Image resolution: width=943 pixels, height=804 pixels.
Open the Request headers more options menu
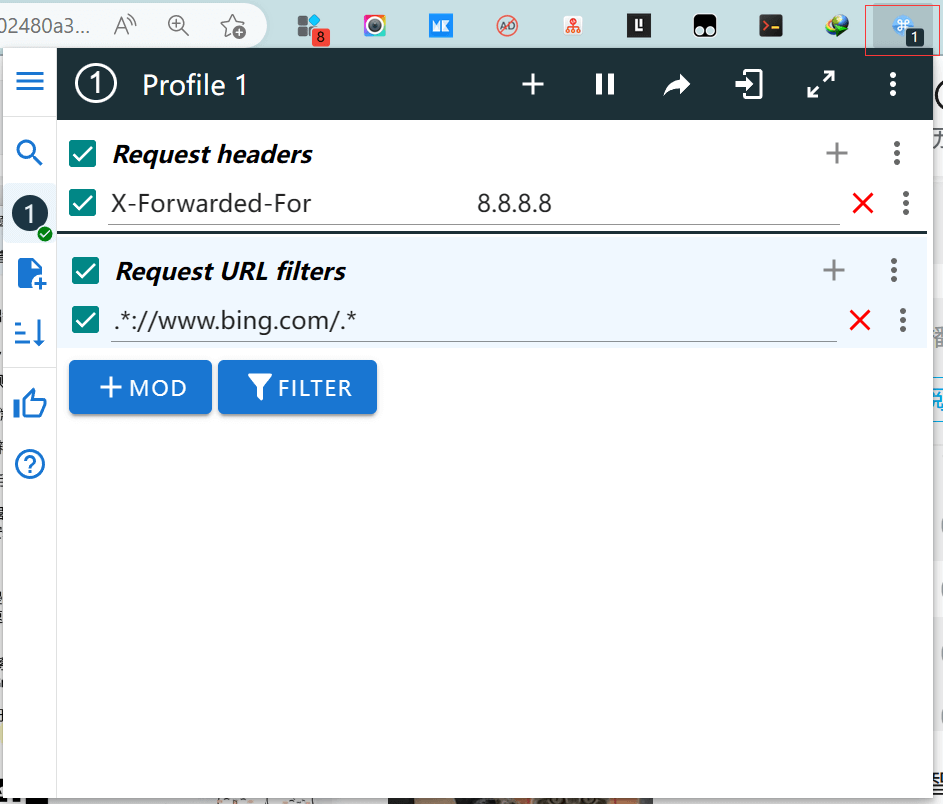(x=896, y=153)
